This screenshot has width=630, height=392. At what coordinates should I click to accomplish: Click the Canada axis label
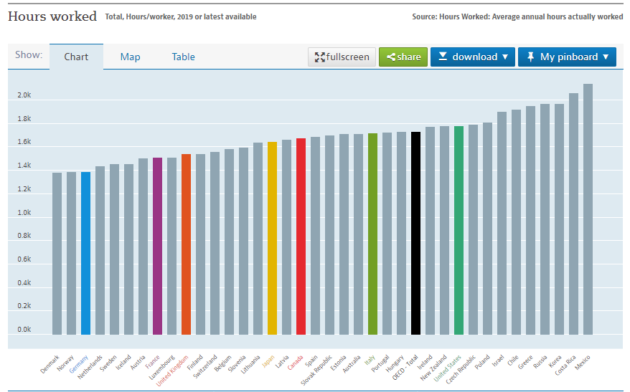(x=295, y=363)
